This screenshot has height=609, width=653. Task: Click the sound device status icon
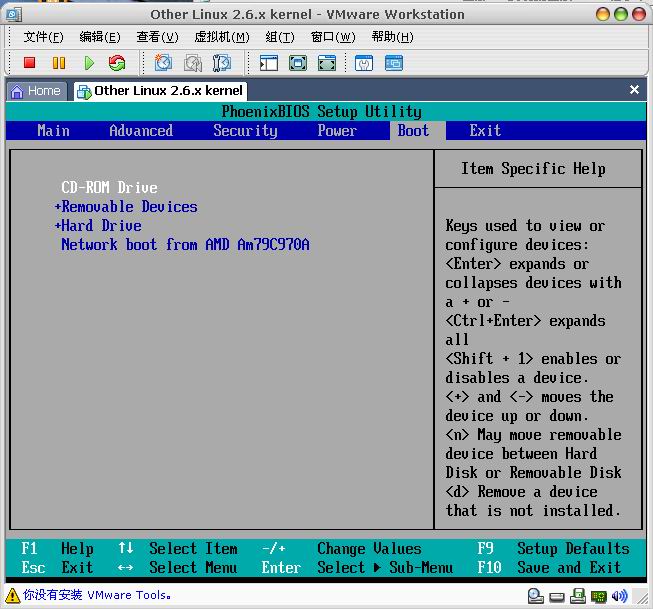[619, 596]
